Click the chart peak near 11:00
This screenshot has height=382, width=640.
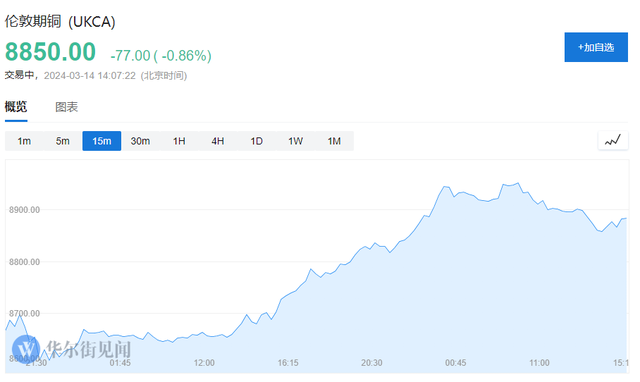pyautogui.click(x=518, y=183)
